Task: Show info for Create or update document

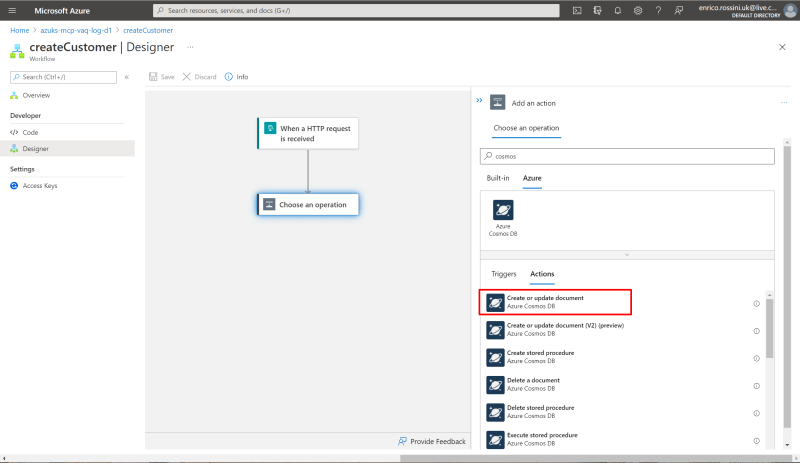Action: [x=757, y=304]
